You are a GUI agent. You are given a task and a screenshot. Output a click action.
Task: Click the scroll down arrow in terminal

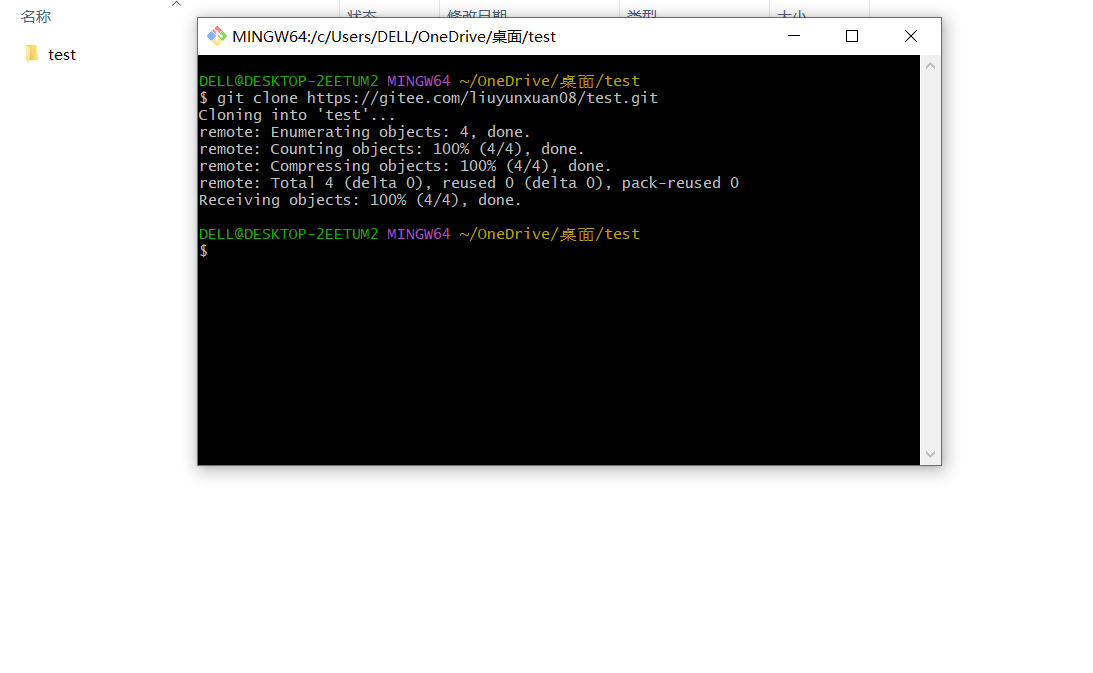931,454
